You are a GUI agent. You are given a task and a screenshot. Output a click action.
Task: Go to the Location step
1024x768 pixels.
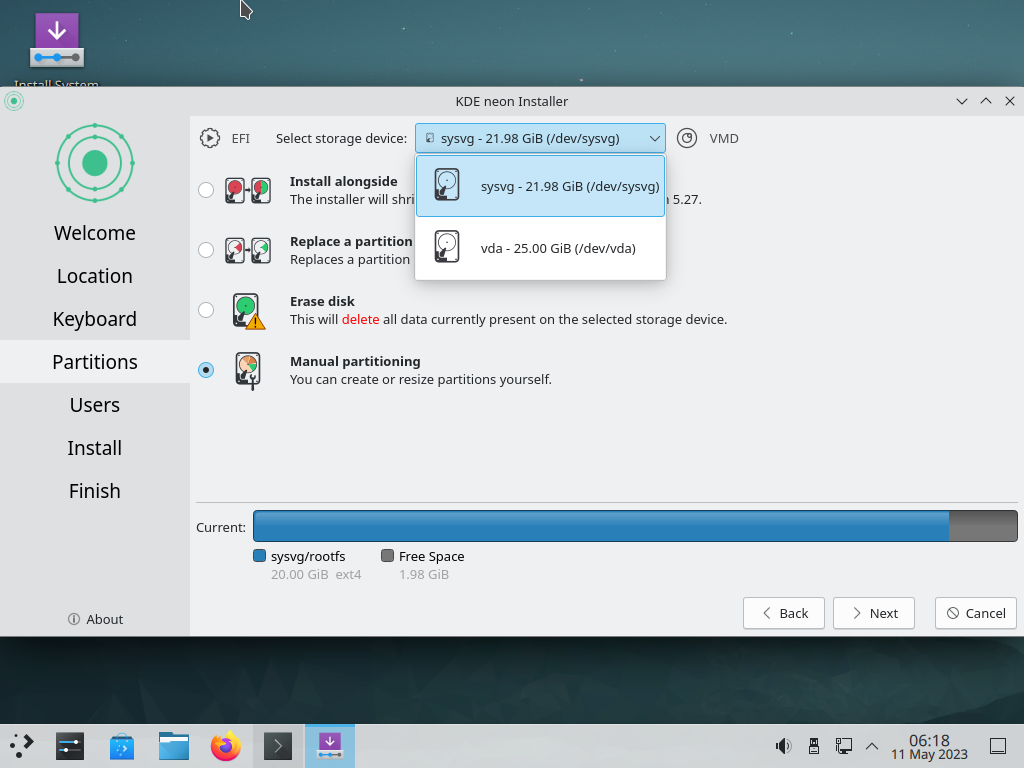pyautogui.click(x=95, y=276)
